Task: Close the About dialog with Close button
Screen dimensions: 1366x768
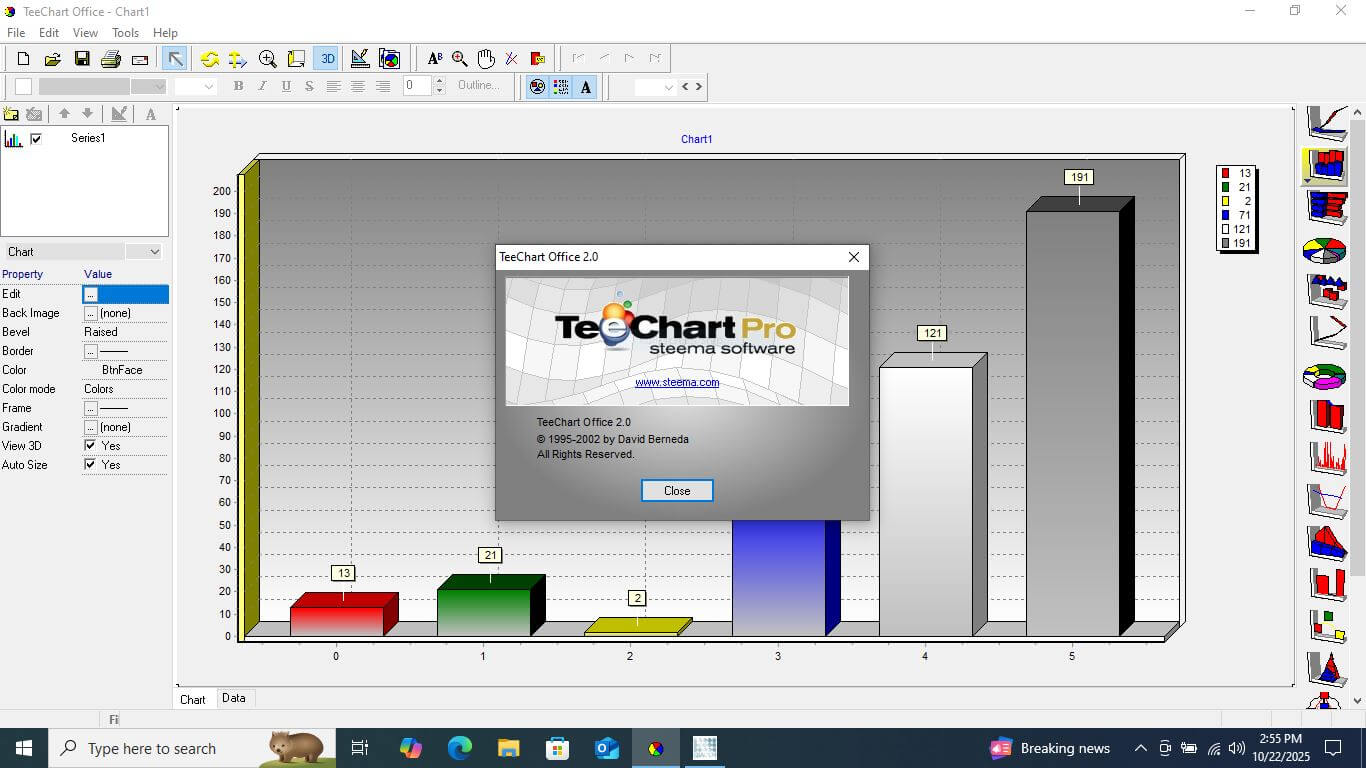Action: coord(677,491)
